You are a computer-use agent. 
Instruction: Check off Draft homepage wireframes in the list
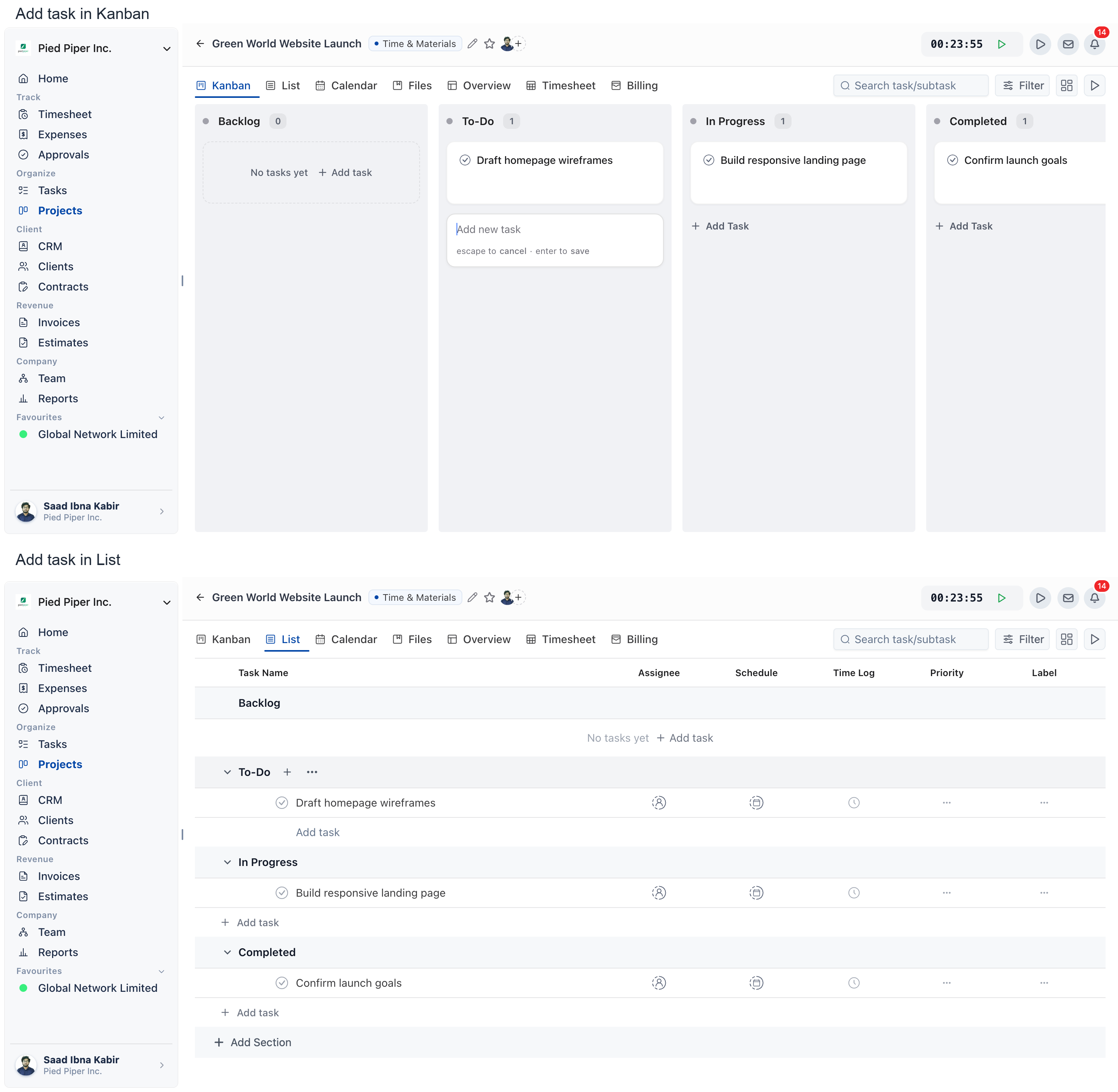click(281, 803)
